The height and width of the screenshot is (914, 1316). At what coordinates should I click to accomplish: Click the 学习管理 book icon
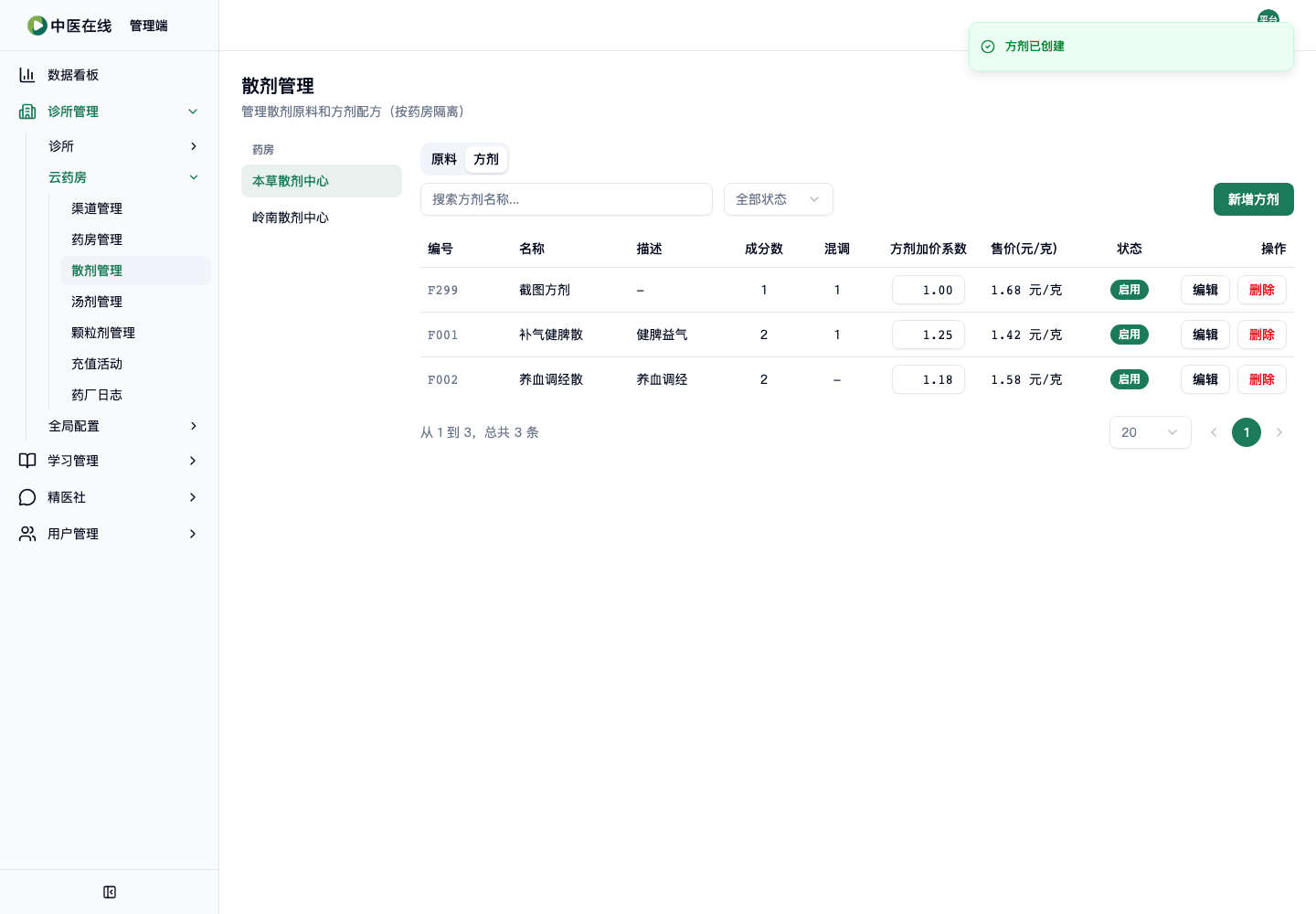point(27,461)
